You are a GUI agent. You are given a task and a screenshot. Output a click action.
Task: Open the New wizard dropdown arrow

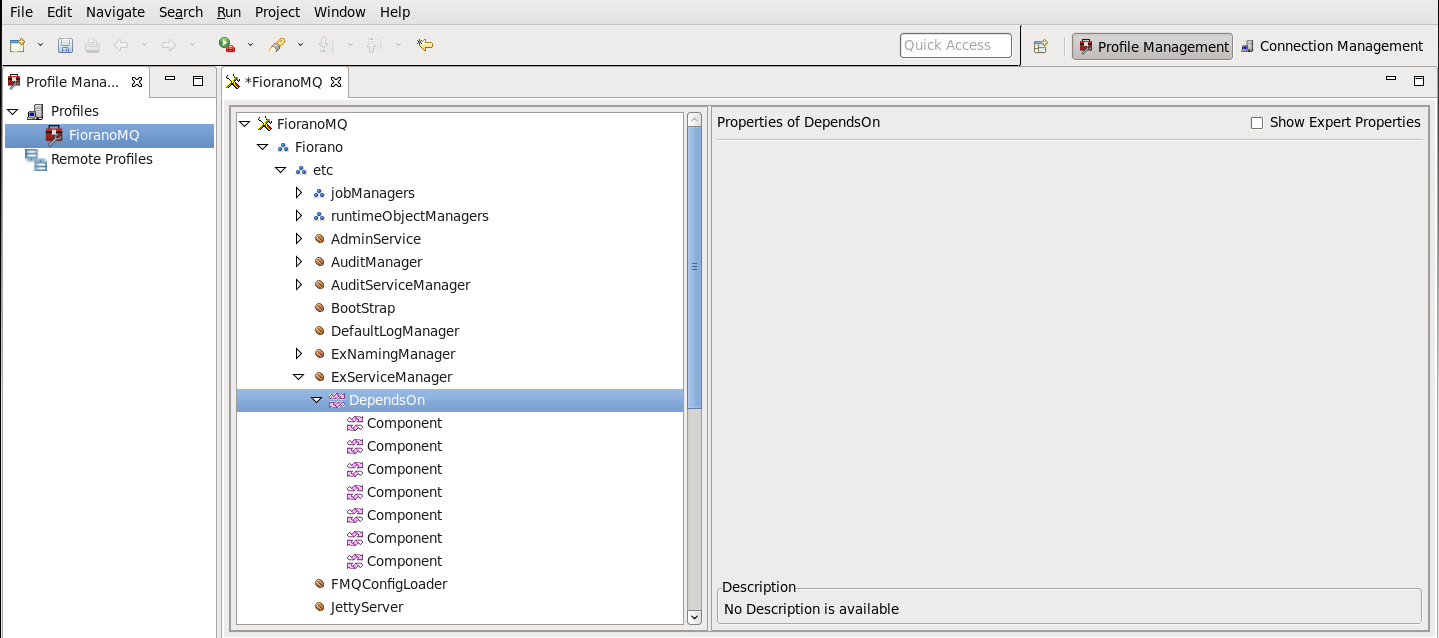(x=40, y=45)
